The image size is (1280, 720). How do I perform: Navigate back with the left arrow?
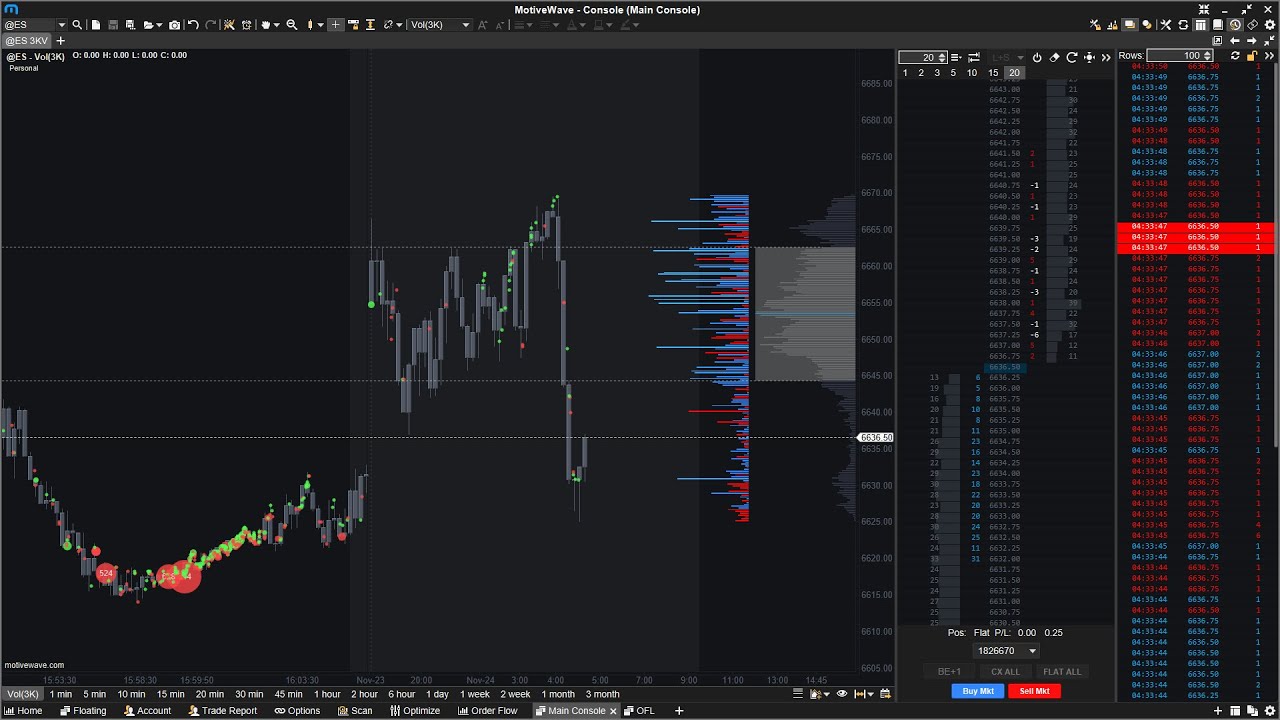(x=1235, y=41)
